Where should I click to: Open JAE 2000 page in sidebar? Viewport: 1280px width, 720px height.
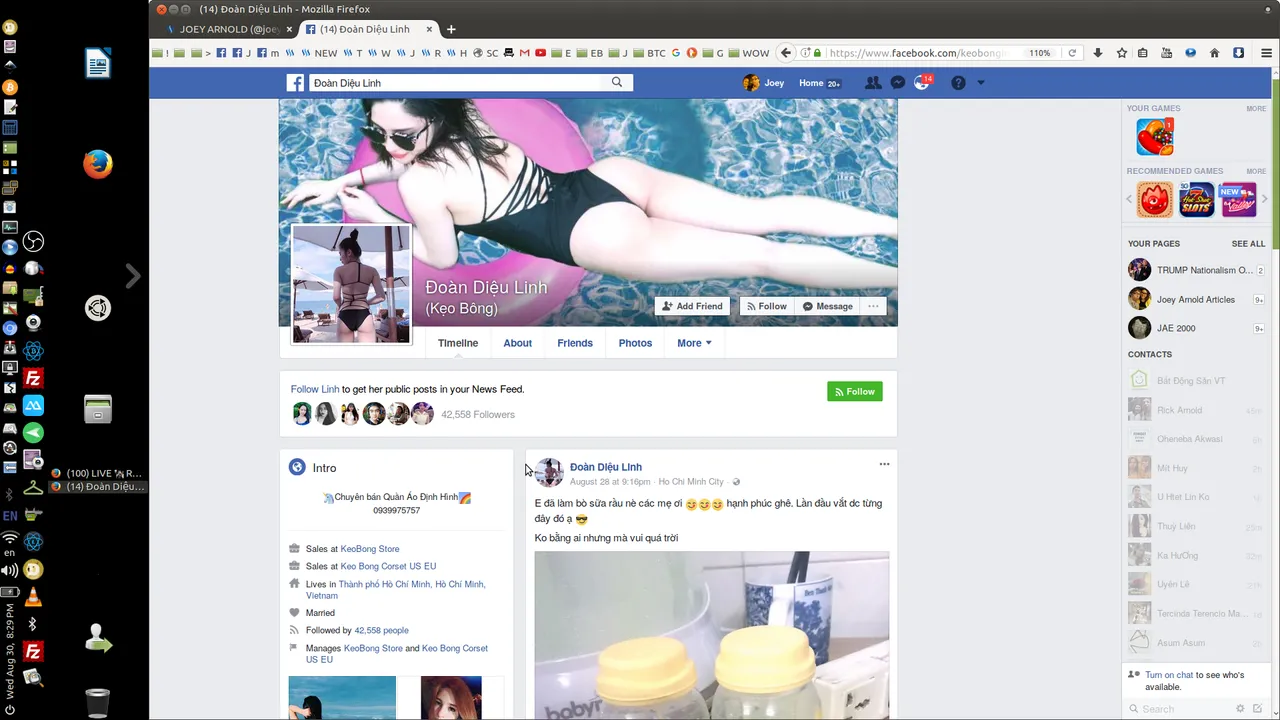tap(1196, 328)
